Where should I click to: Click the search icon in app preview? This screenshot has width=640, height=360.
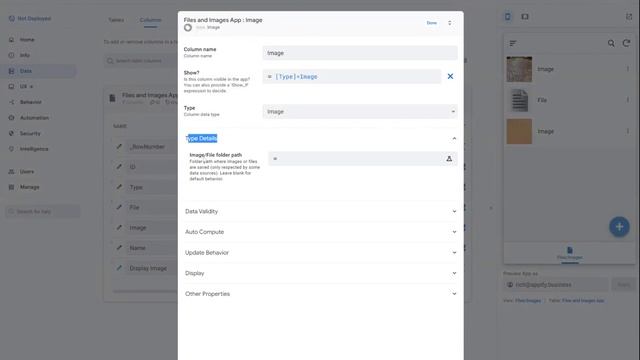pos(611,43)
